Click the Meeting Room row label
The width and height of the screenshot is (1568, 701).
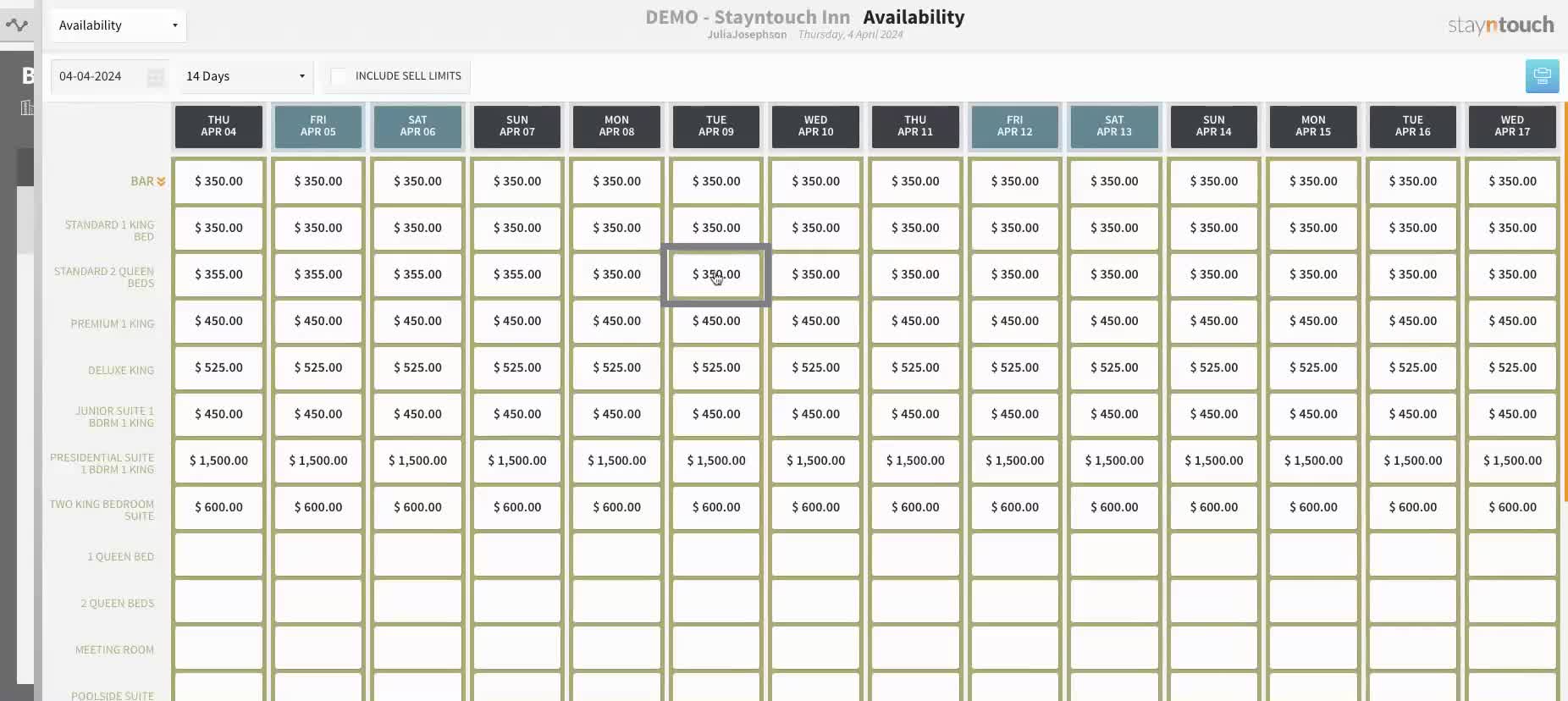pos(115,649)
